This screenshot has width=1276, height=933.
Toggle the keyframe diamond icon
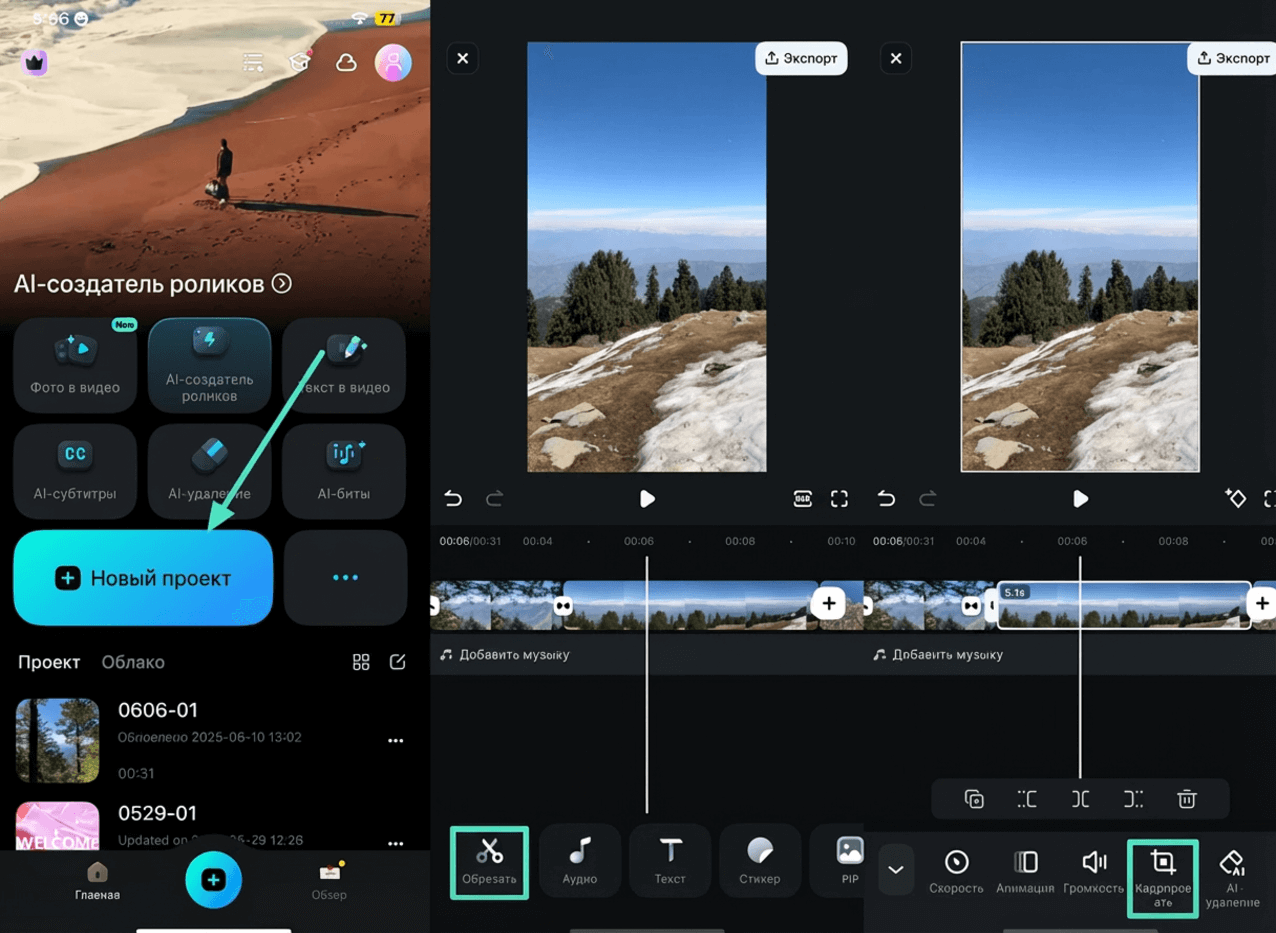coord(1236,498)
